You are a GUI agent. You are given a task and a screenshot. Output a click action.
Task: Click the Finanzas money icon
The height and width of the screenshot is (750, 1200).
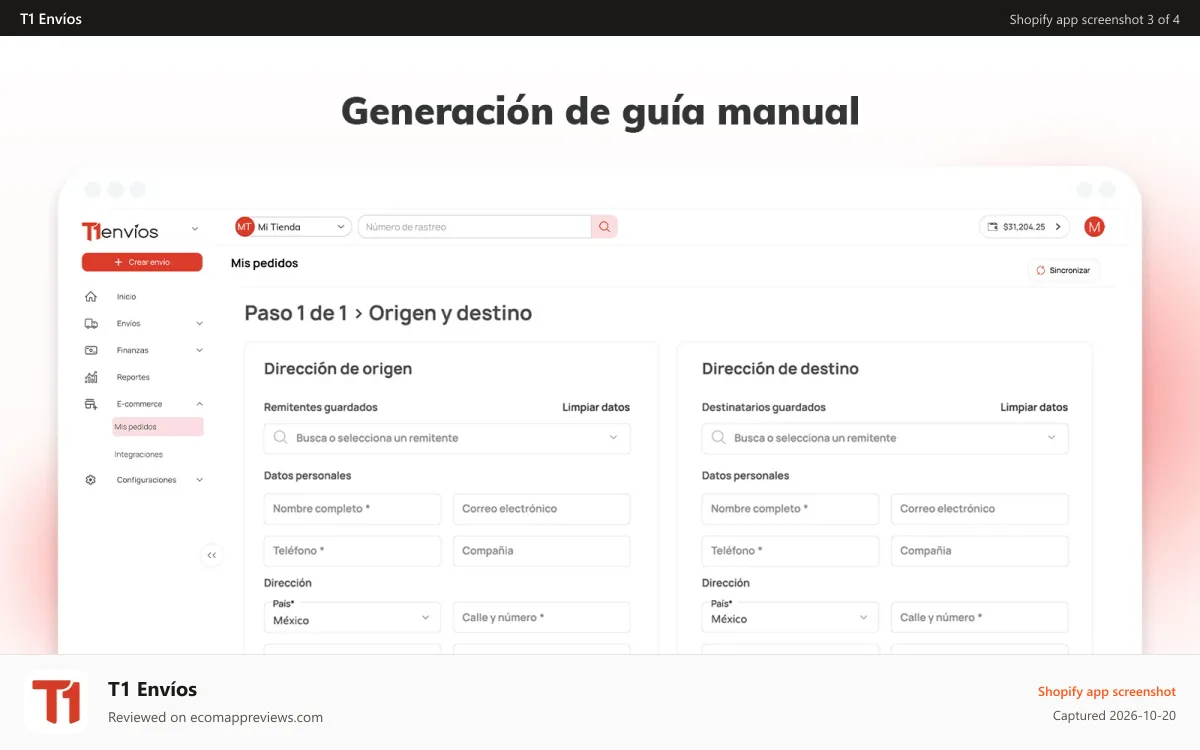[91, 351]
